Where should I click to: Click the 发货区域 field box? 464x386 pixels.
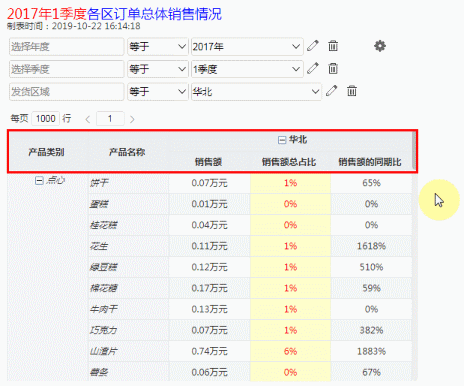[66, 92]
